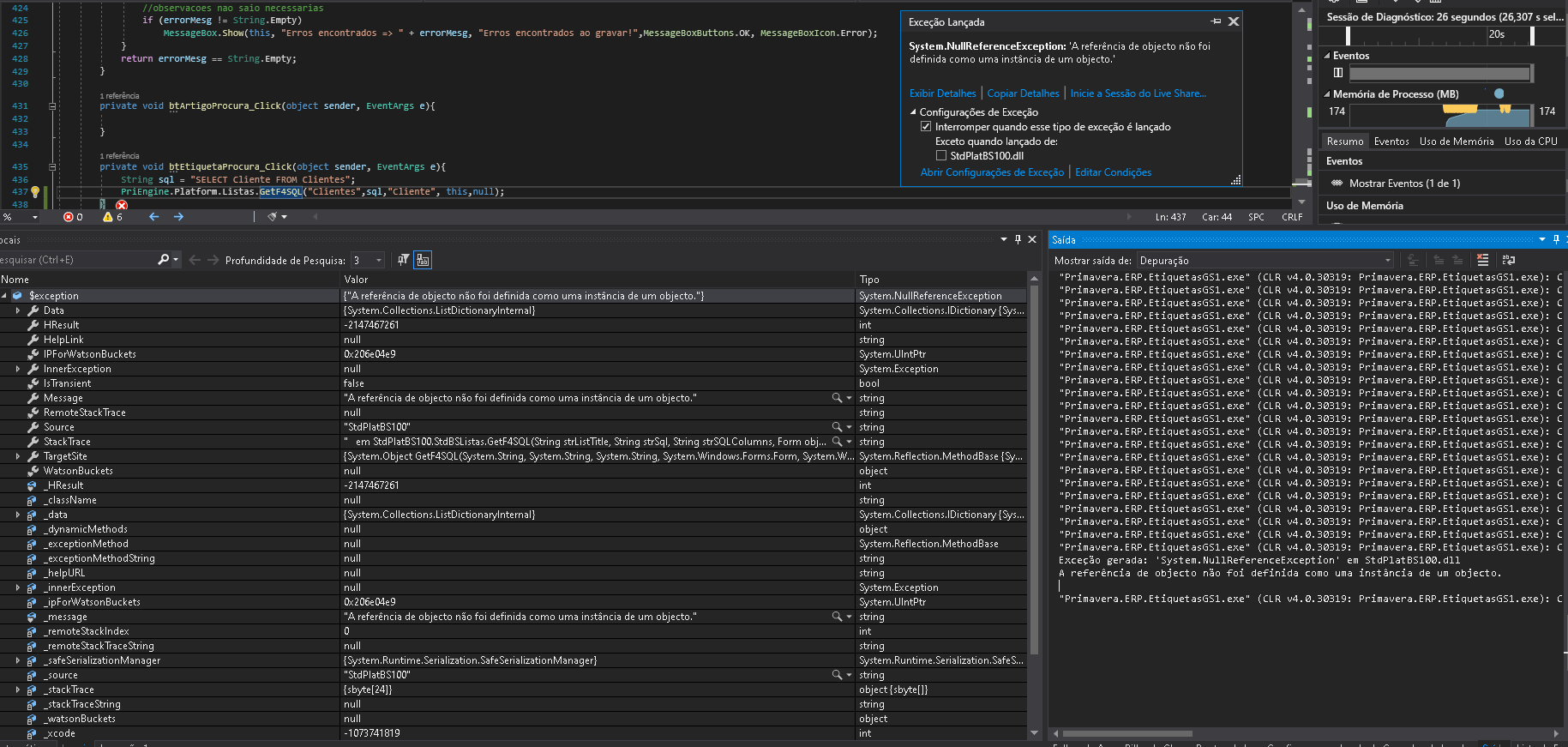The height and width of the screenshot is (747, 1568).
Task: Click the lightbulb quick actions icon
Action: click(35, 192)
